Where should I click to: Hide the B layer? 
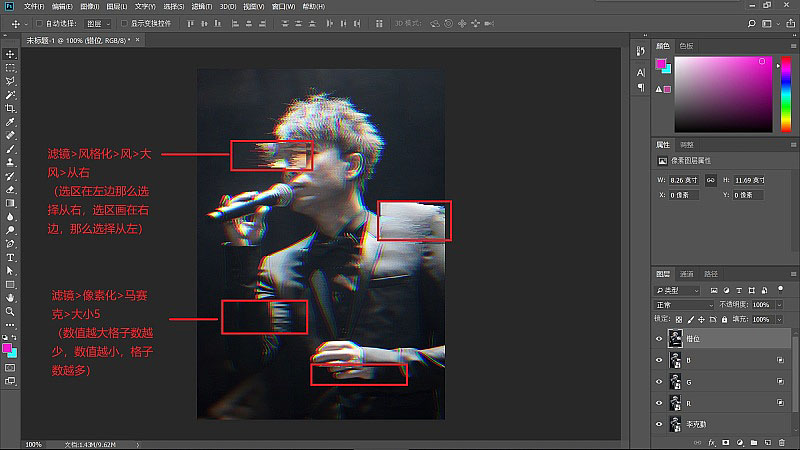tap(659, 360)
